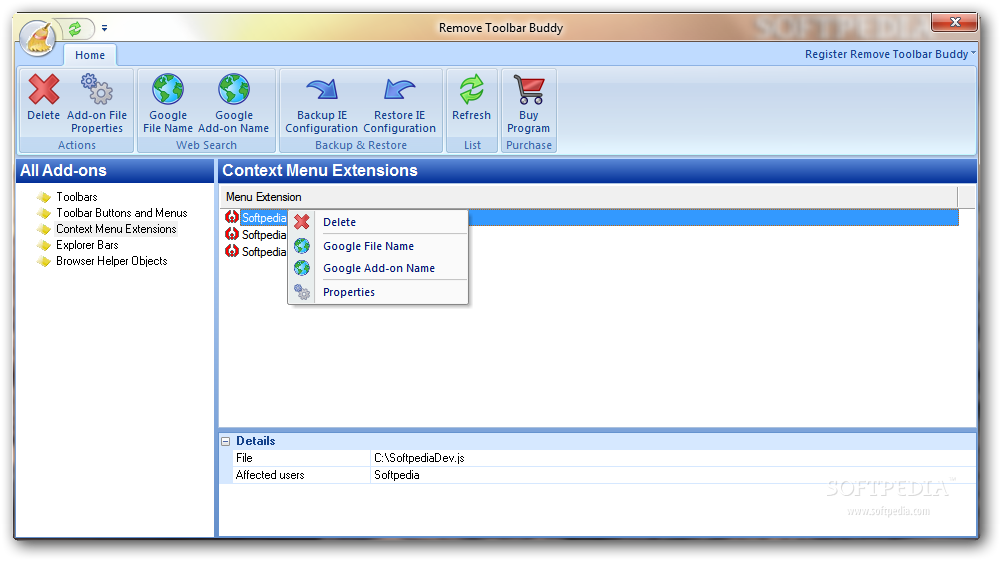Open the quick access toolbar customize arrow
Viewport: 1001px width, 561px height.
coord(104,28)
